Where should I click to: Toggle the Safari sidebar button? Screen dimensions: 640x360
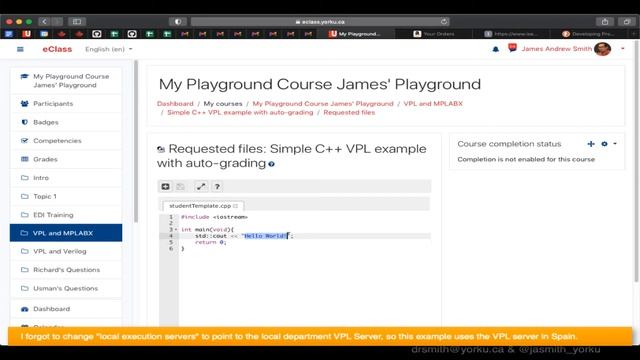(x=77, y=21)
